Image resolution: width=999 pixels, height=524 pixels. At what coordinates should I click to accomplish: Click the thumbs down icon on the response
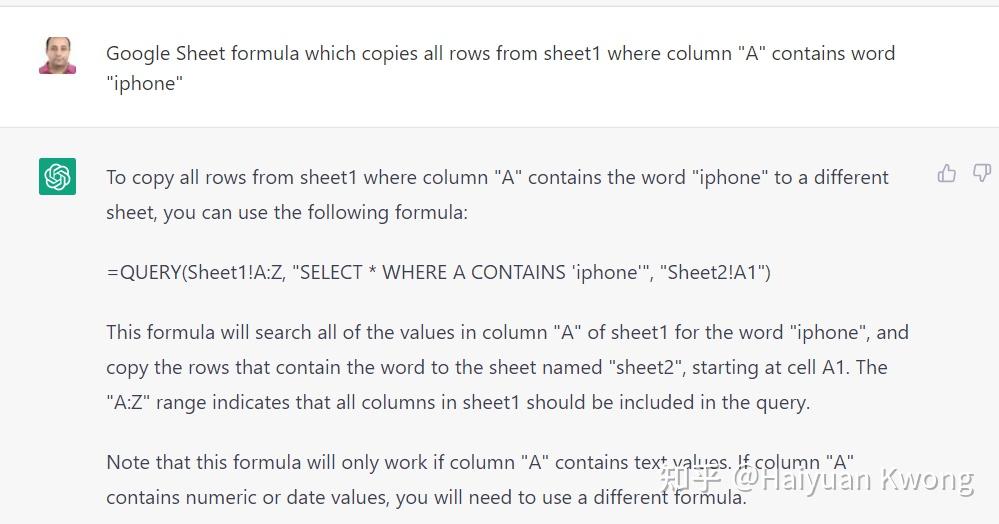(981, 174)
